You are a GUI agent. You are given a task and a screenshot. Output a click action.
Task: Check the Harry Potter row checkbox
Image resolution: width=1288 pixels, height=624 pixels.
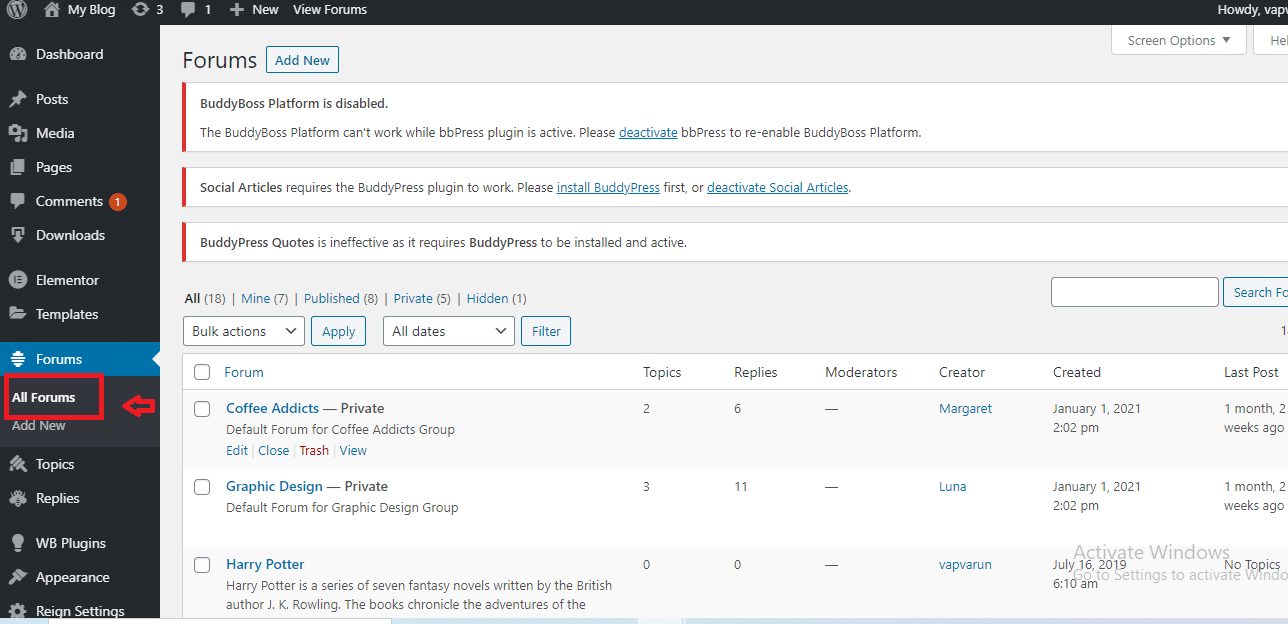(x=202, y=564)
